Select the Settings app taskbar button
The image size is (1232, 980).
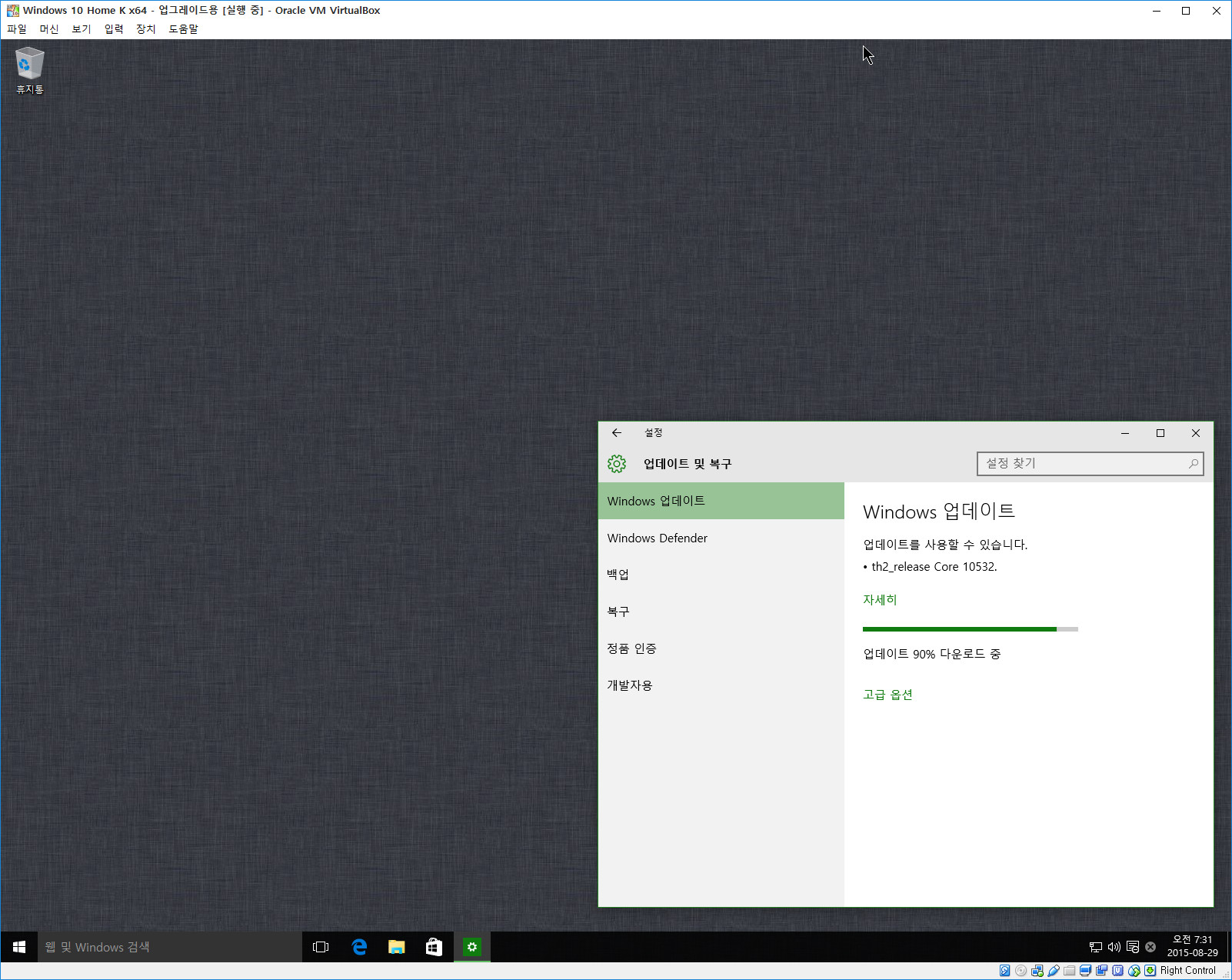[x=472, y=947]
